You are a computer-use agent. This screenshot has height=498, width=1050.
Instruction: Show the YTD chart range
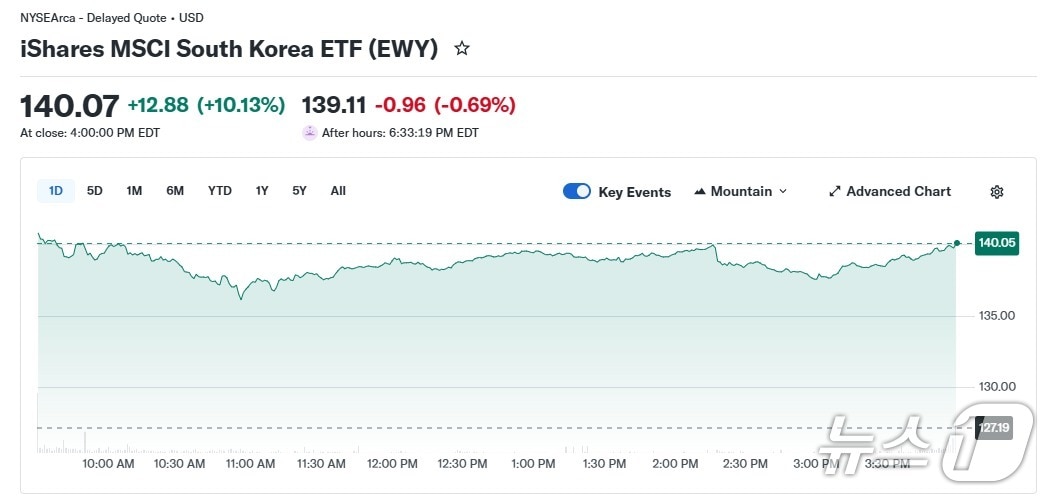pyautogui.click(x=220, y=191)
